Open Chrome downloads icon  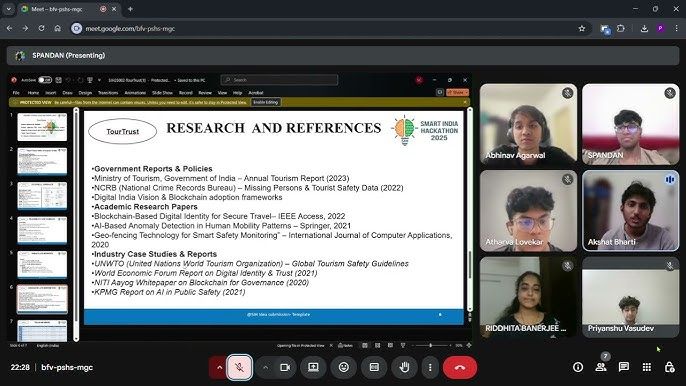click(644, 28)
